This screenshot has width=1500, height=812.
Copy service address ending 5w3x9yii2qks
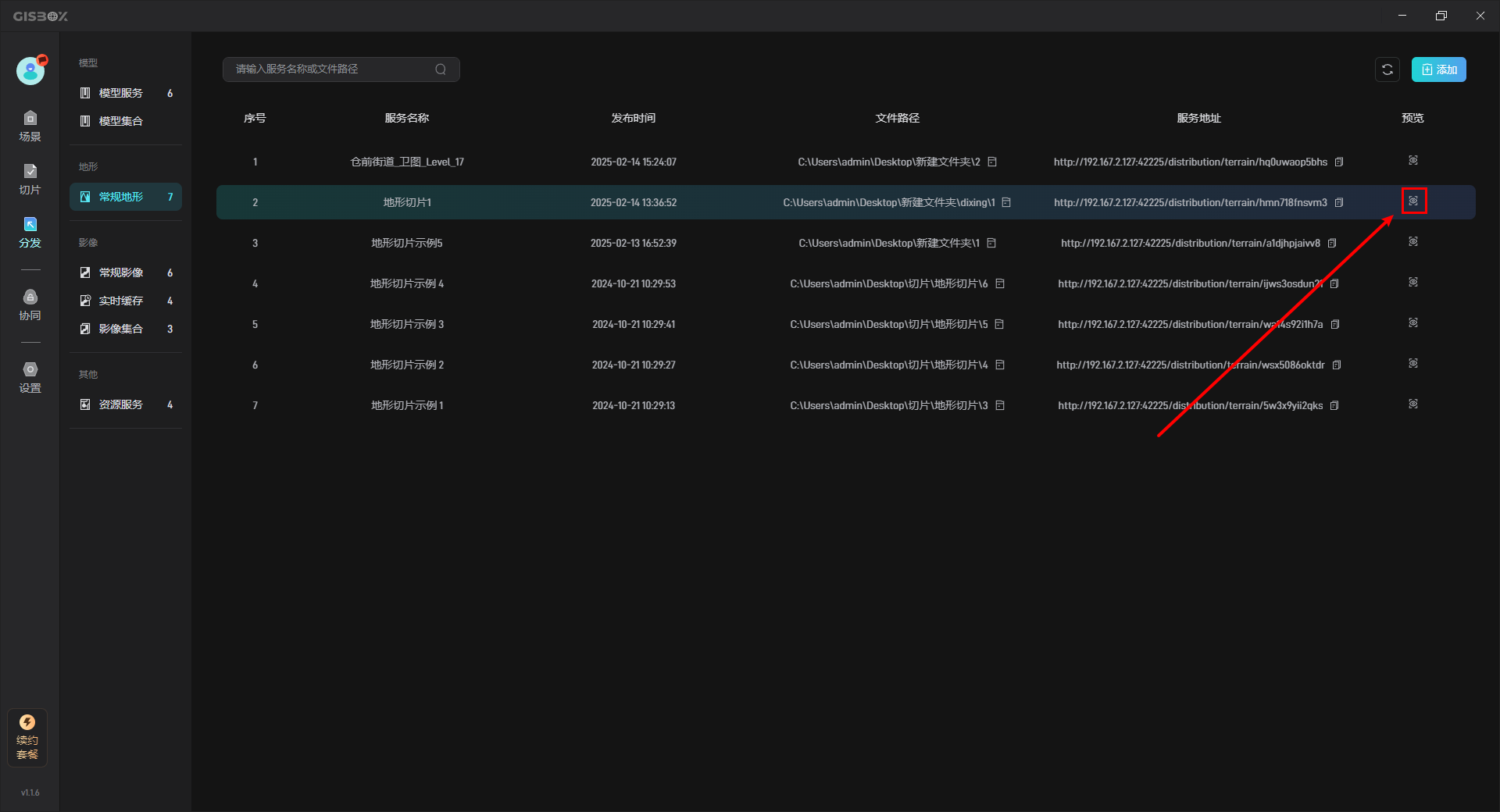click(x=1334, y=405)
